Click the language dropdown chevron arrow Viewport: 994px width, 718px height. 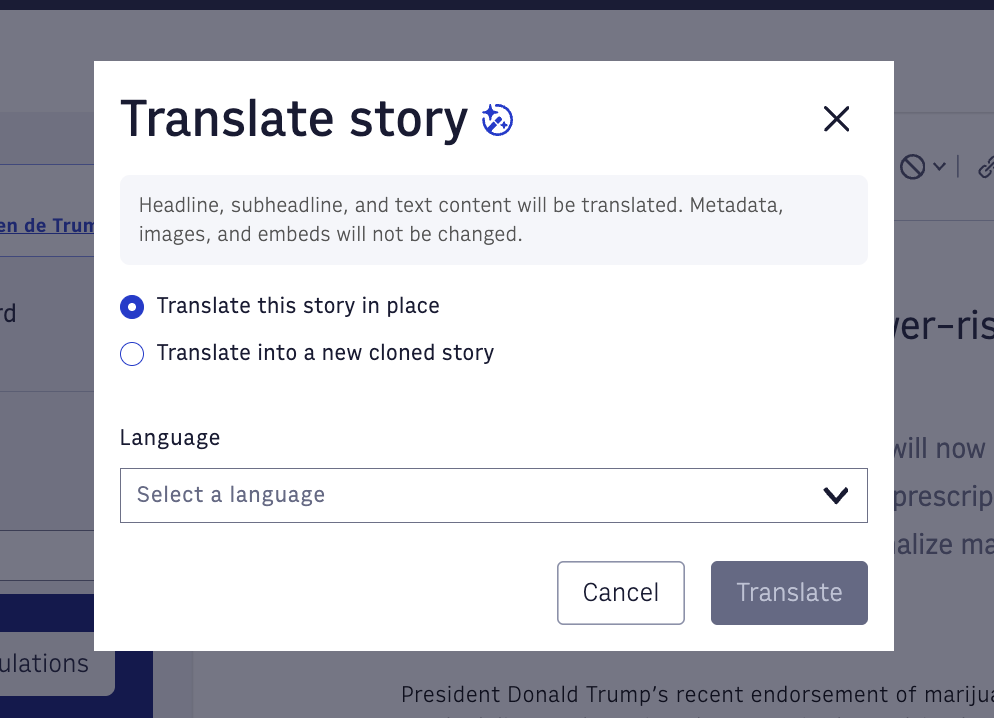point(836,496)
